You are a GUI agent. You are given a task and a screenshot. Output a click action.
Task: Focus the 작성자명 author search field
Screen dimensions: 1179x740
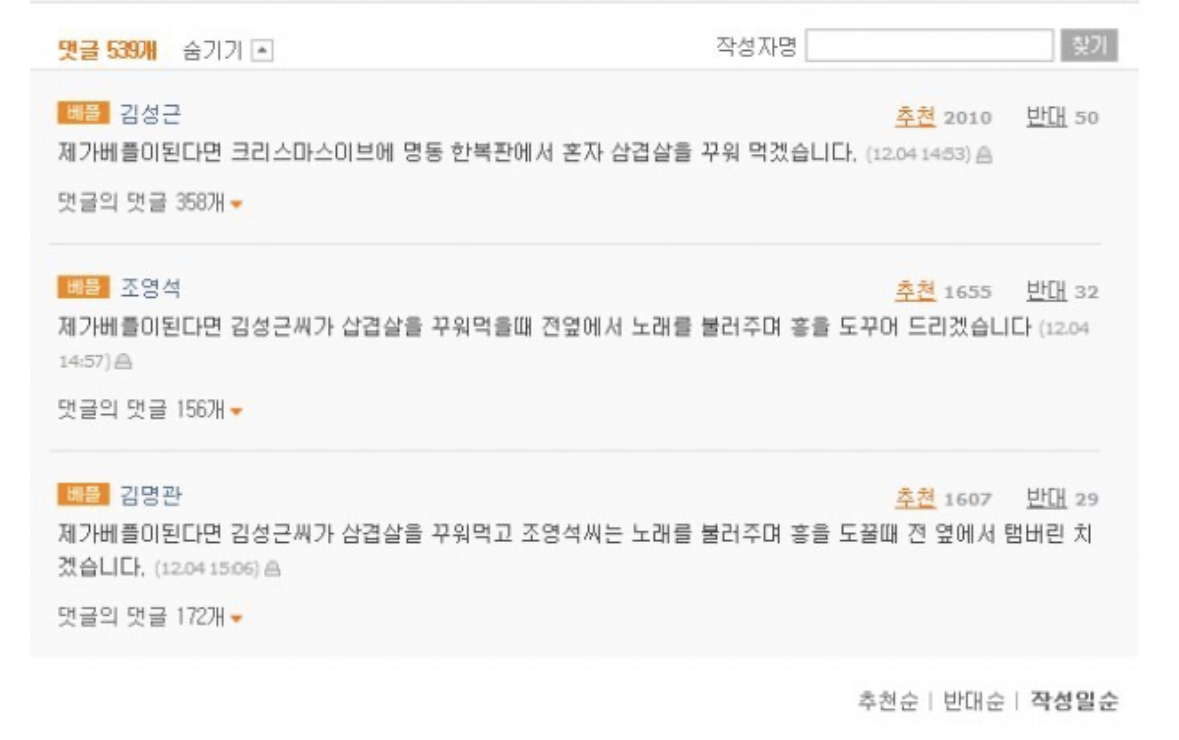pyautogui.click(x=929, y=46)
